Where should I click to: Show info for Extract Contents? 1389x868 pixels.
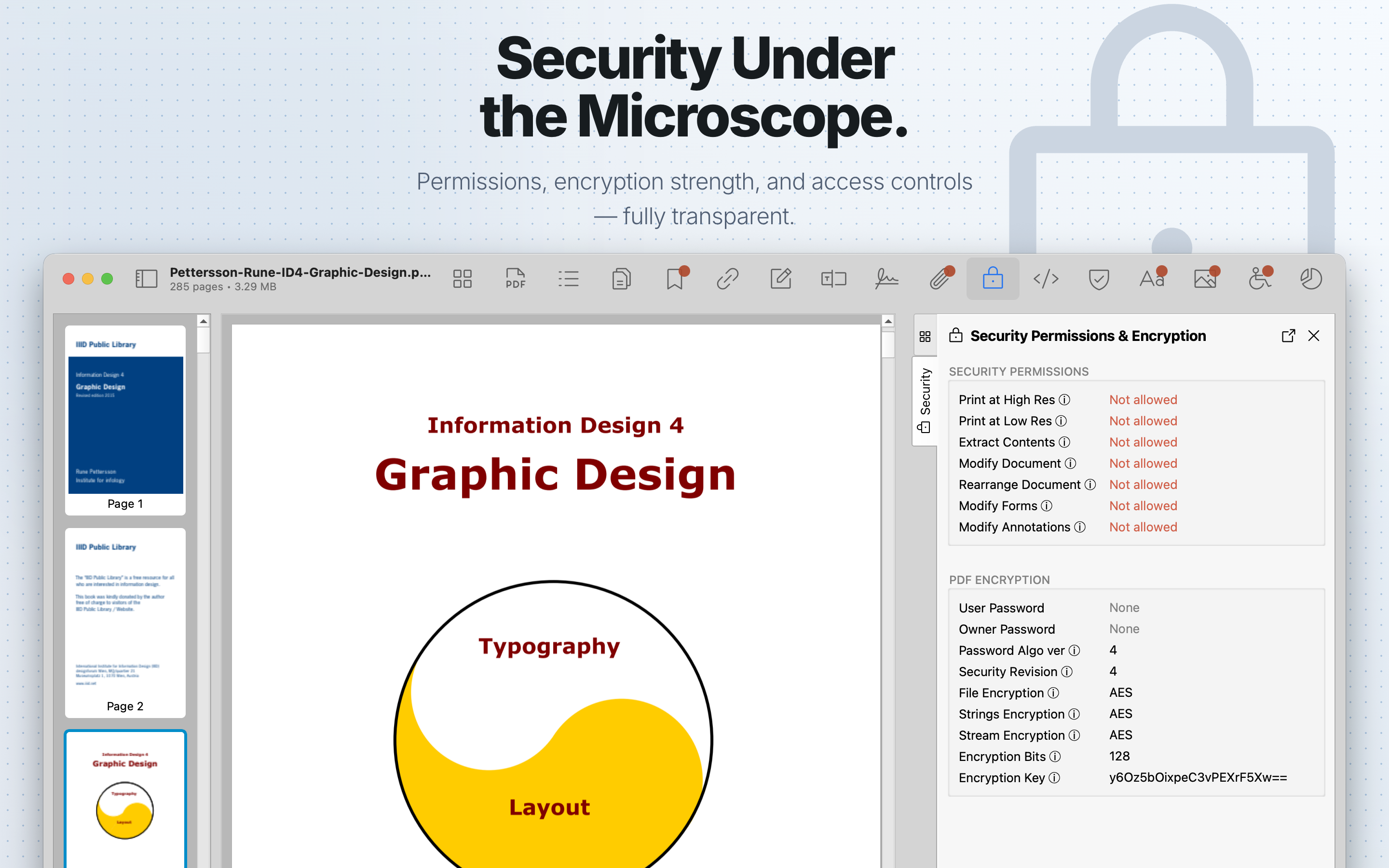click(1065, 442)
